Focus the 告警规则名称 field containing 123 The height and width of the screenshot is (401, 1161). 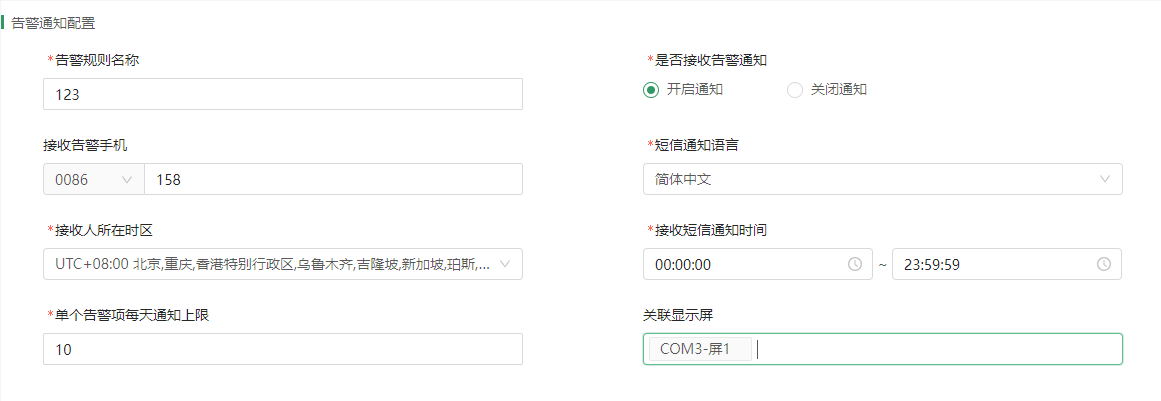coord(283,94)
